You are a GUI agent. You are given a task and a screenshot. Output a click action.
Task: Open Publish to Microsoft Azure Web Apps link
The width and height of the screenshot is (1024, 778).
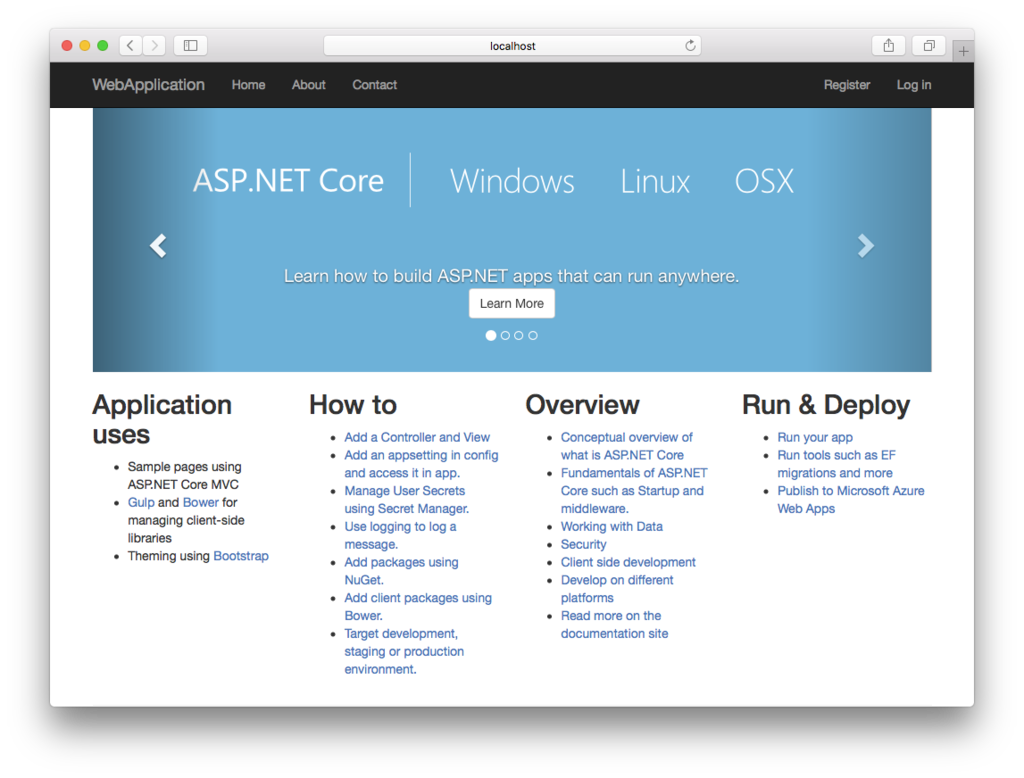tap(850, 500)
